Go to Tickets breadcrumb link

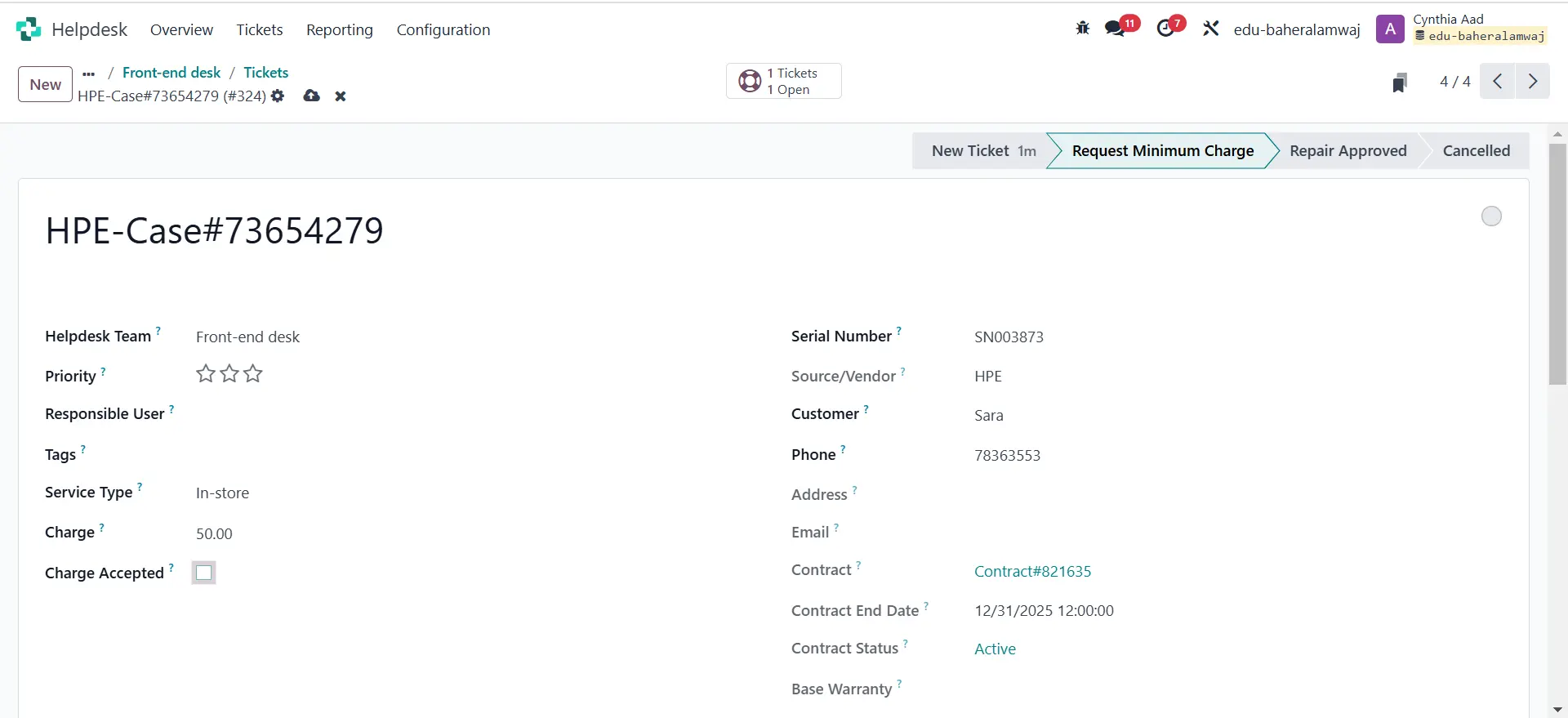point(266,73)
